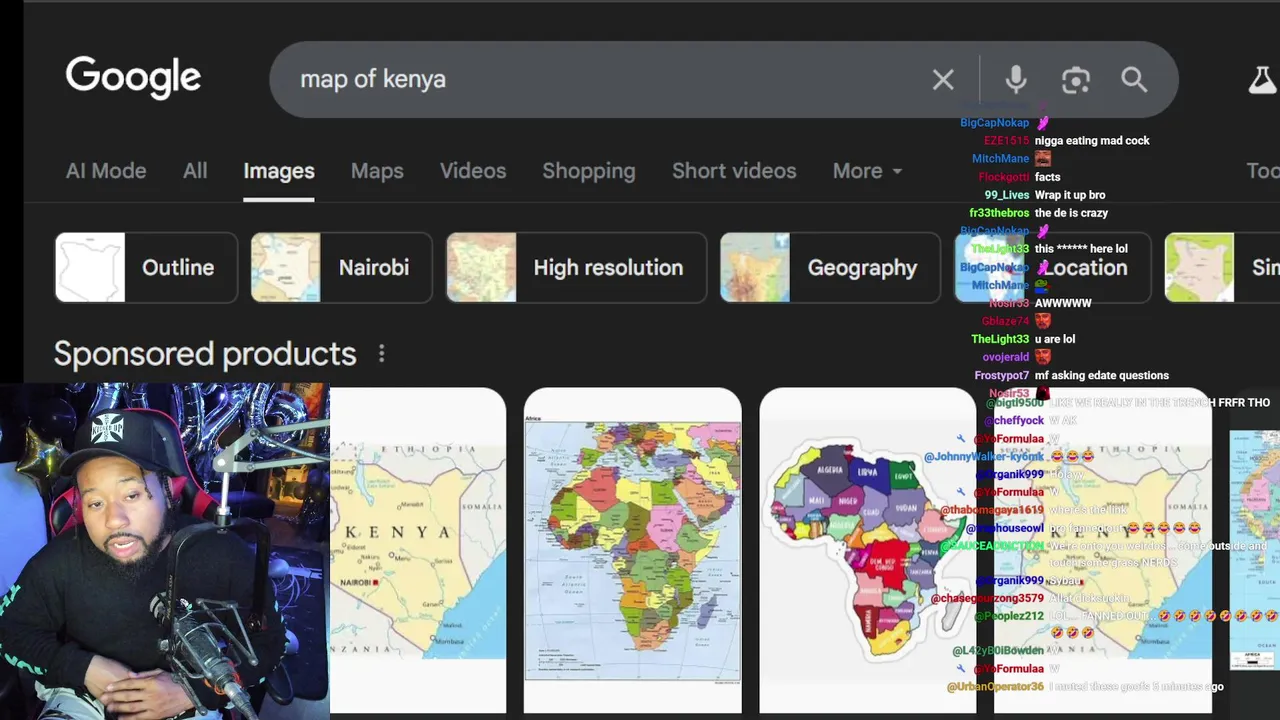The width and height of the screenshot is (1280, 720).
Task: Open the Kenya map with Nairobi thumbnail
Action: click(418, 550)
